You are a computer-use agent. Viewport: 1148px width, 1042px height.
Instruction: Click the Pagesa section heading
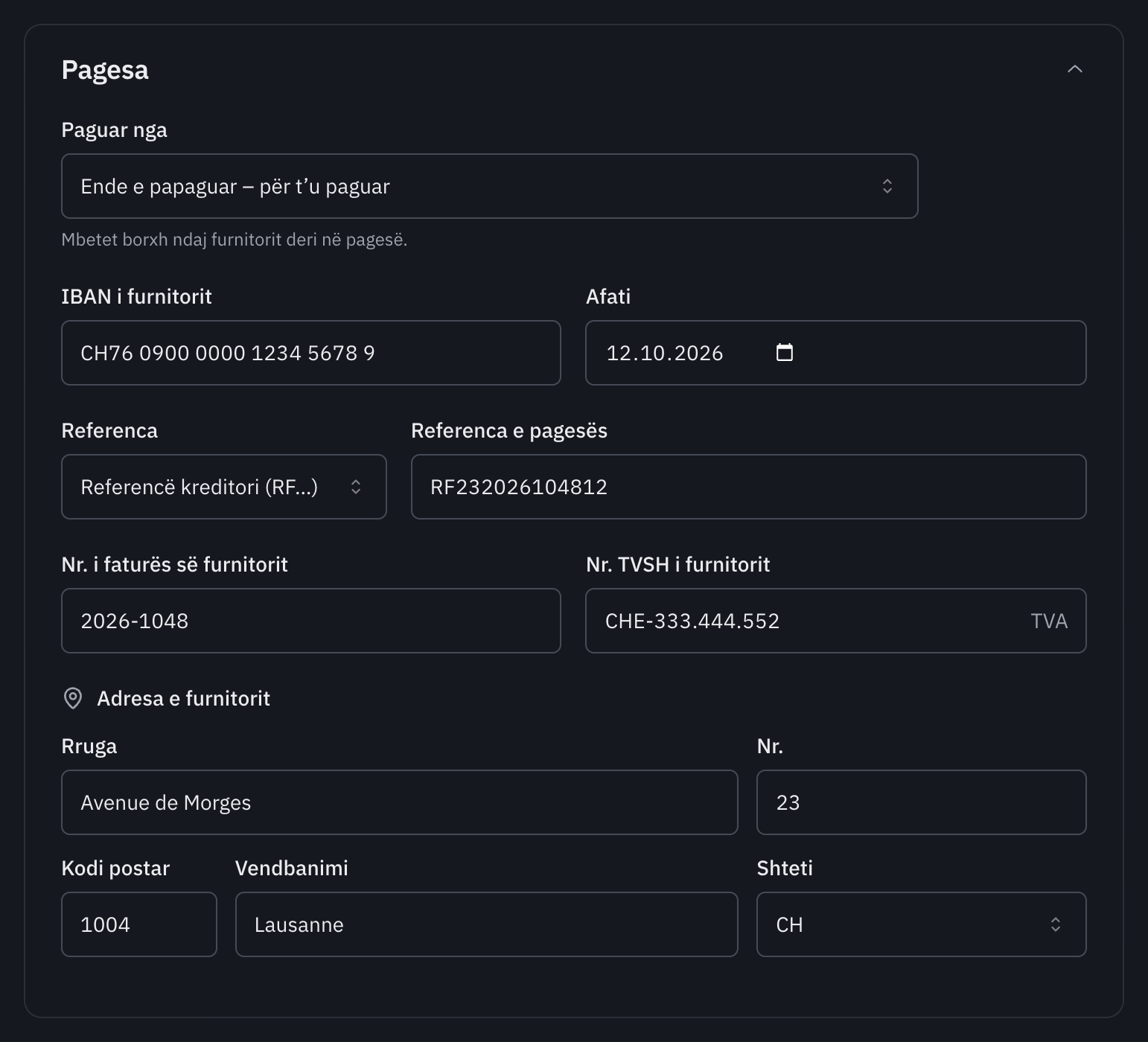coord(105,70)
